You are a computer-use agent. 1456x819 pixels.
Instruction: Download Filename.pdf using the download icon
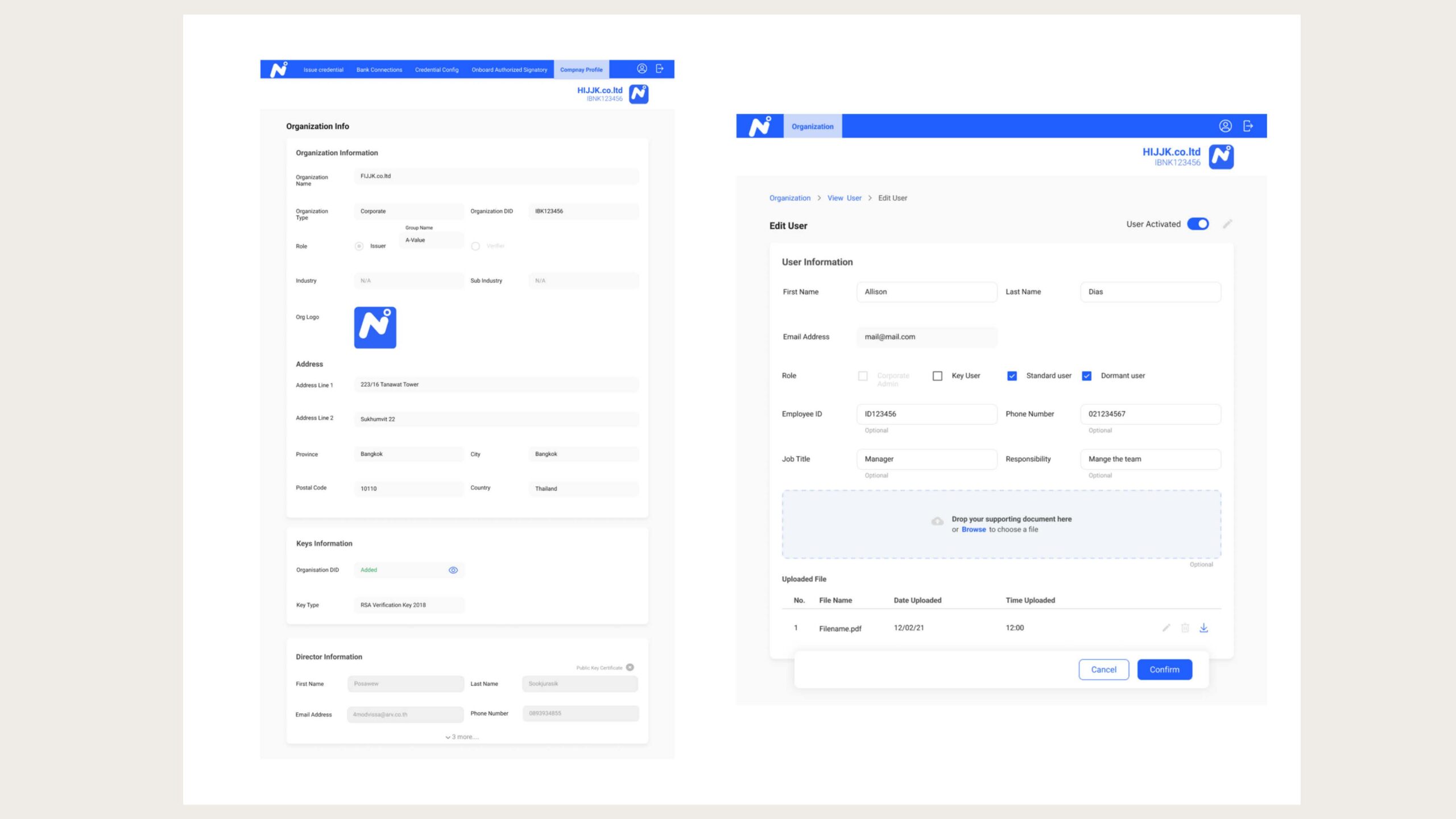pyautogui.click(x=1203, y=628)
